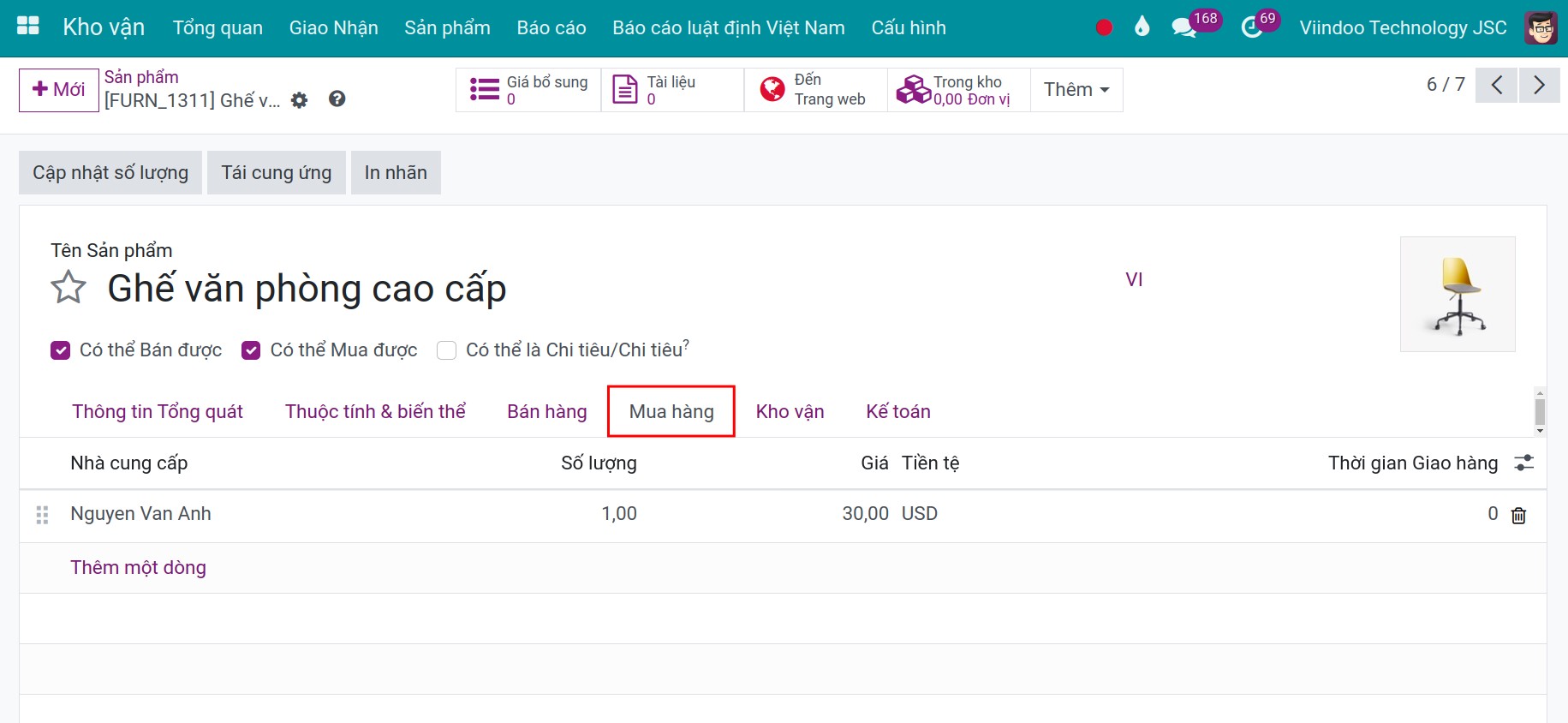This screenshot has width=1568, height=723.
Task: Switch to Kế toán tab
Action: tap(898, 412)
